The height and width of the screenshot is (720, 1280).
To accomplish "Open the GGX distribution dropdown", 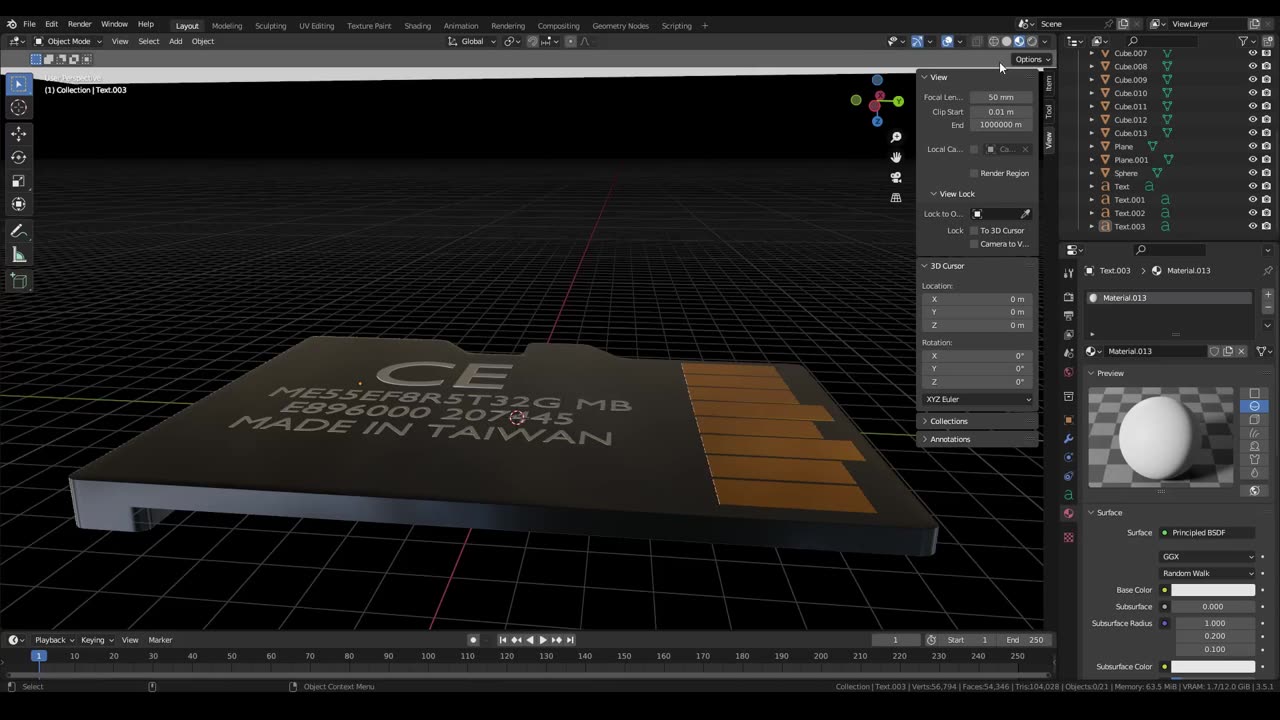I will click(x=1207, y=557).
